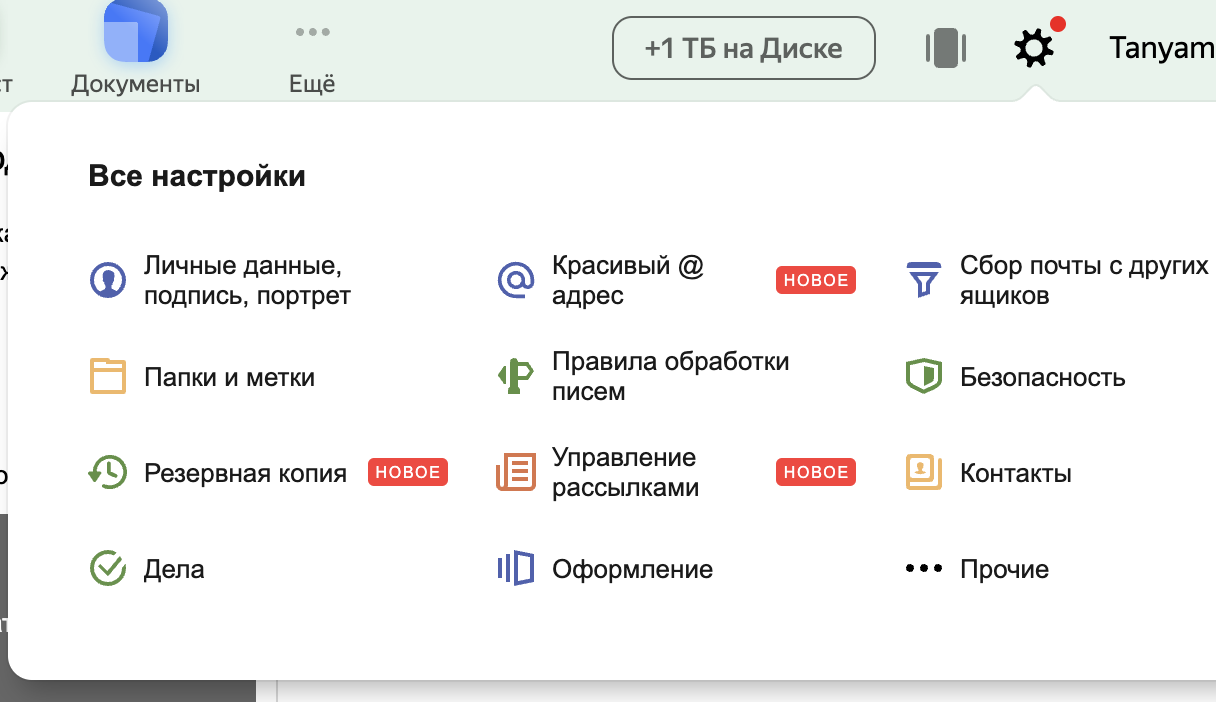
Task: Open the 'Ещё' three-dots menu
Action: click(x=312, y=32)
